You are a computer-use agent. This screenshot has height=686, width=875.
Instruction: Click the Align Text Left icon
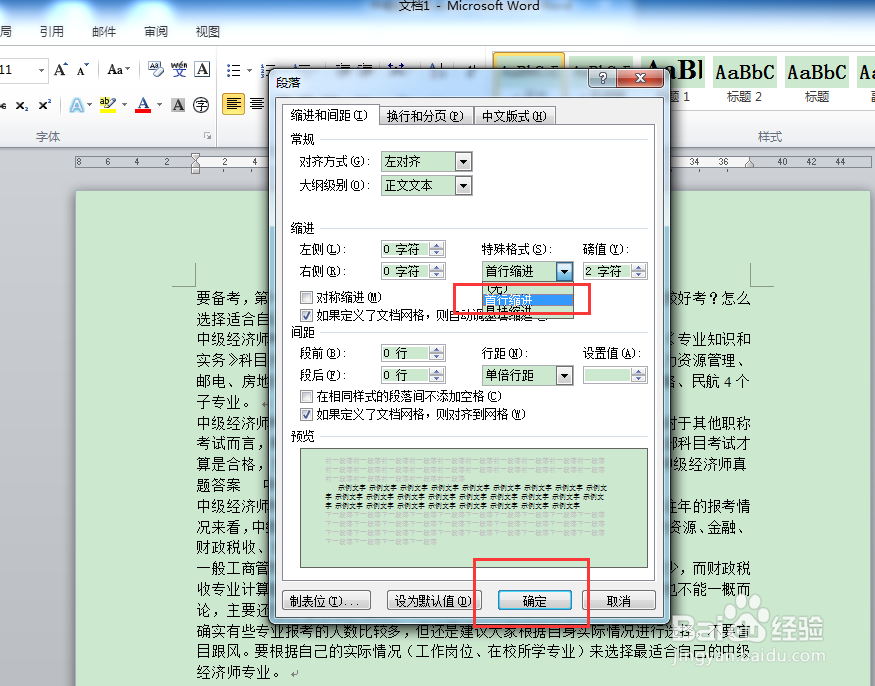tap(233, 104)
